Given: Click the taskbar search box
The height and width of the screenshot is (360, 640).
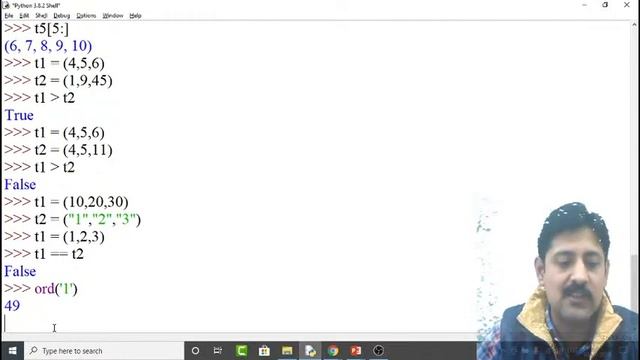Looking at the screenshot, I should click(x=104, y=351).
